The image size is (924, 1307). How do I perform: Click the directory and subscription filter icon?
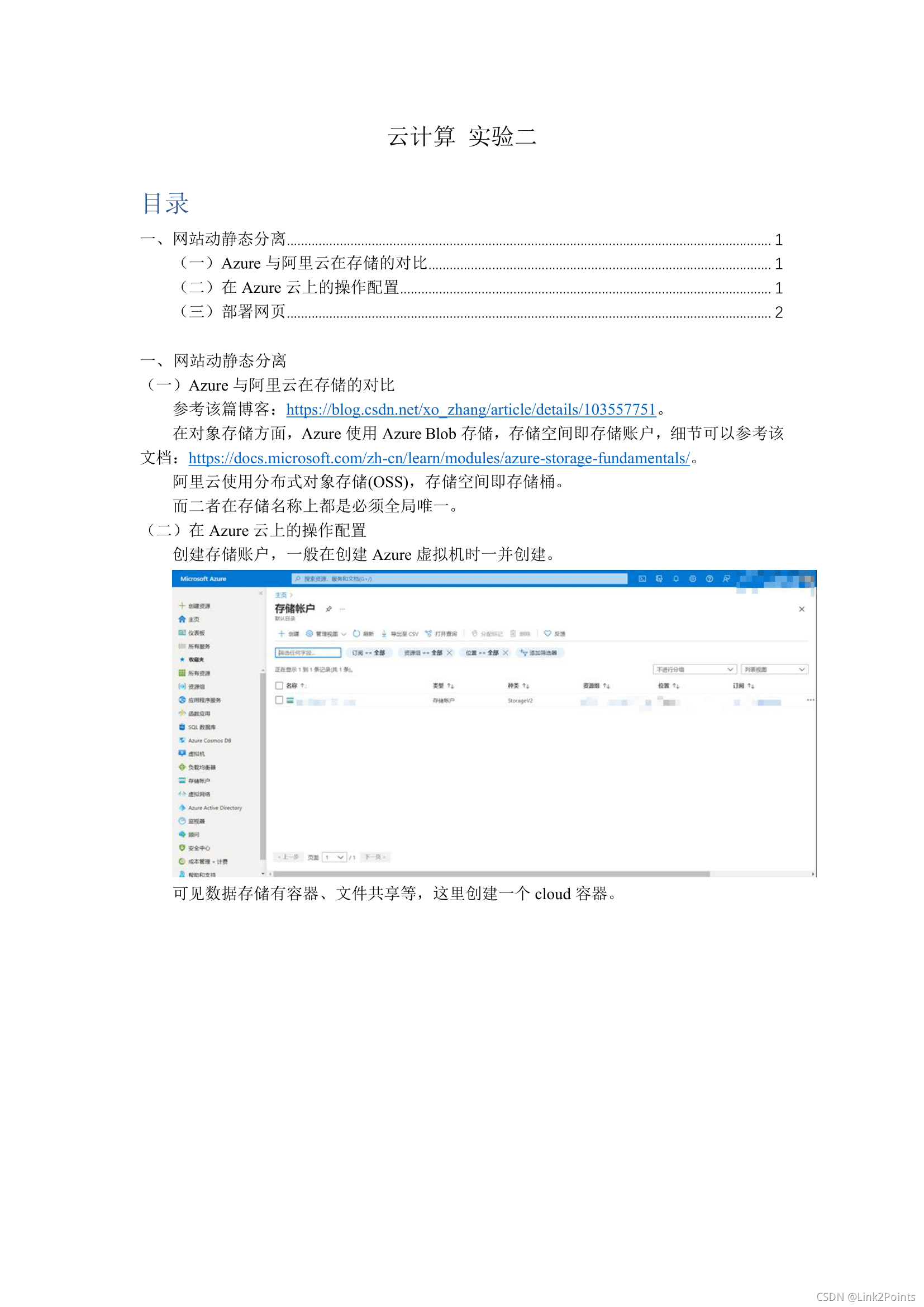[x=659, y=579]
